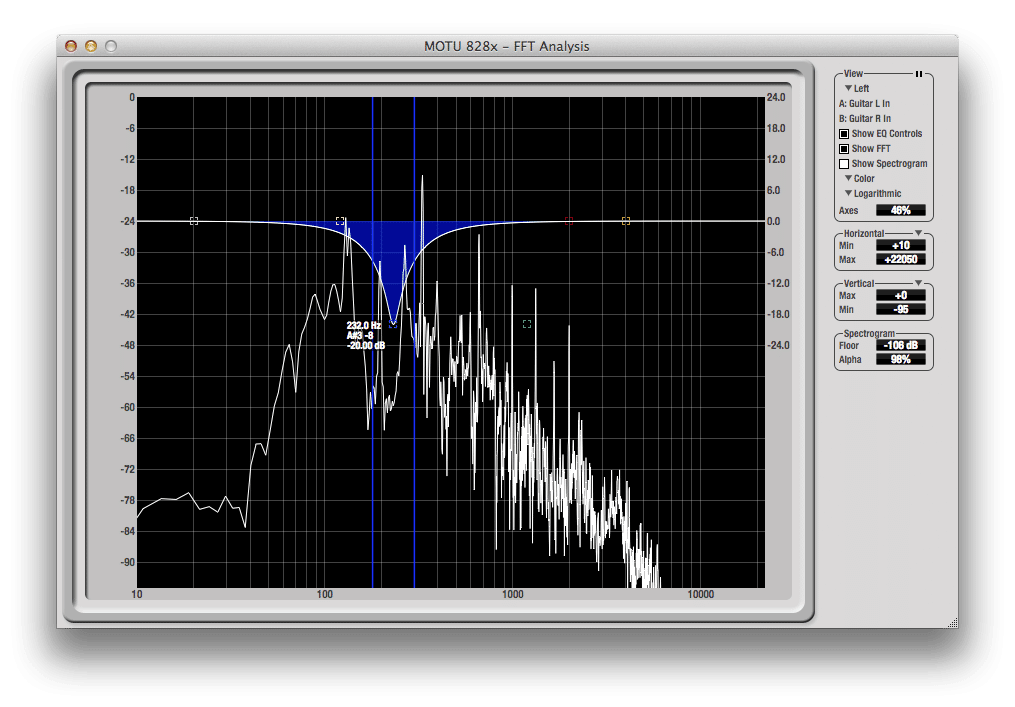
Task: Click the '-20.00 dB' readout text
Action: [x=366, y=346]
